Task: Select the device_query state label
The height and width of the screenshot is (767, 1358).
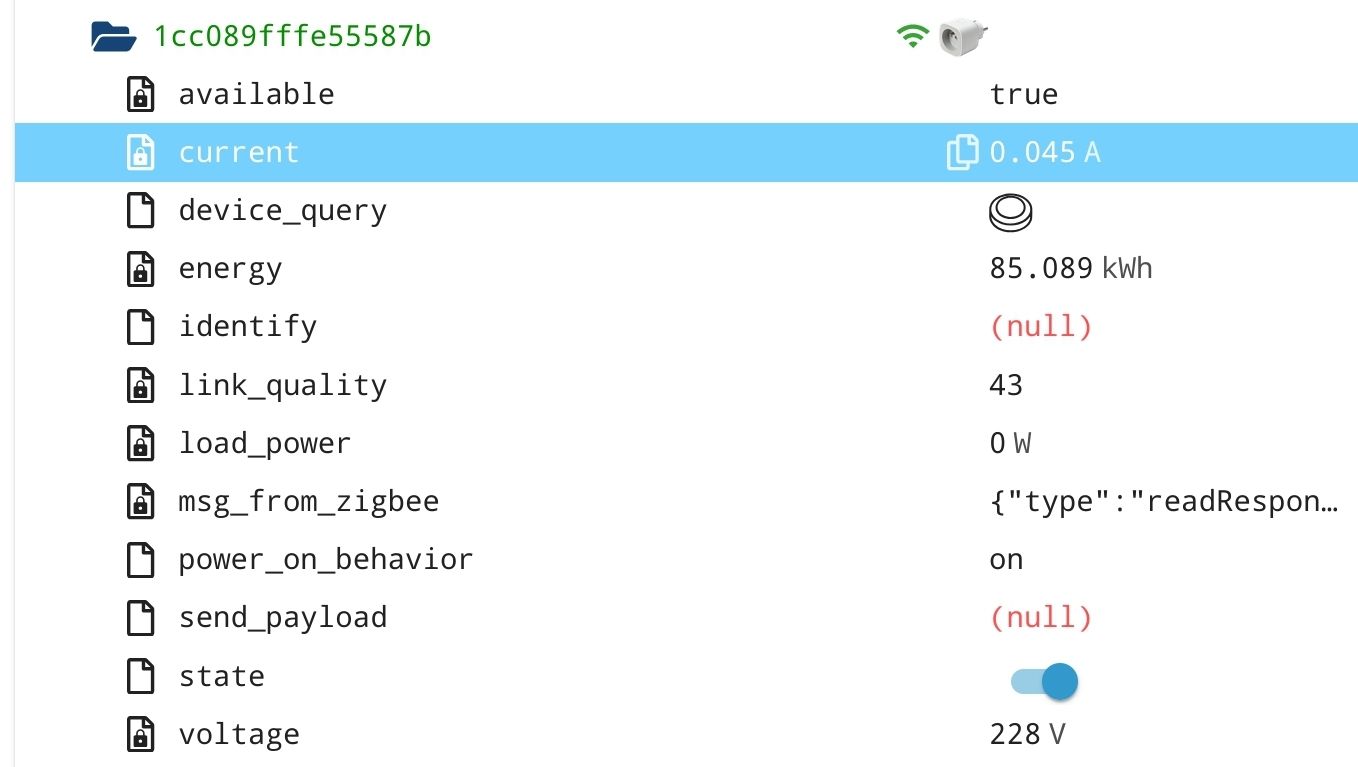Action: [x=282, y=211]
